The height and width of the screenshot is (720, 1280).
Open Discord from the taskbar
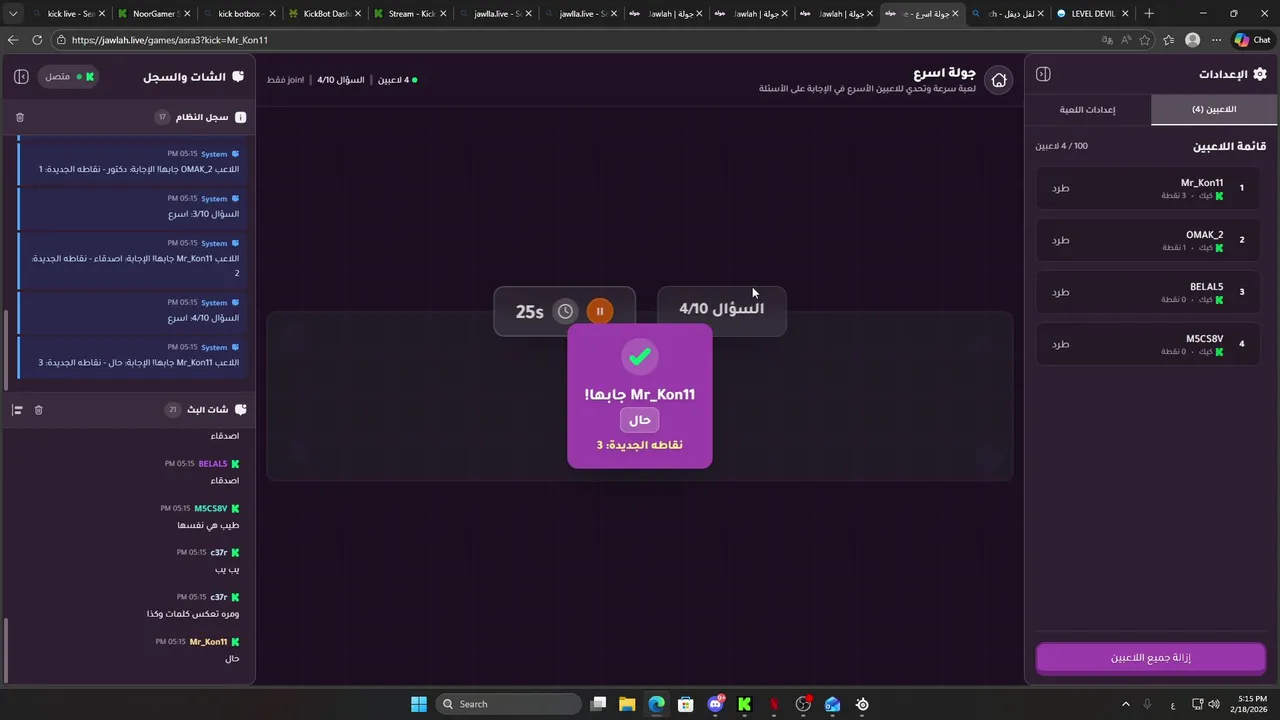coord(715,704)
